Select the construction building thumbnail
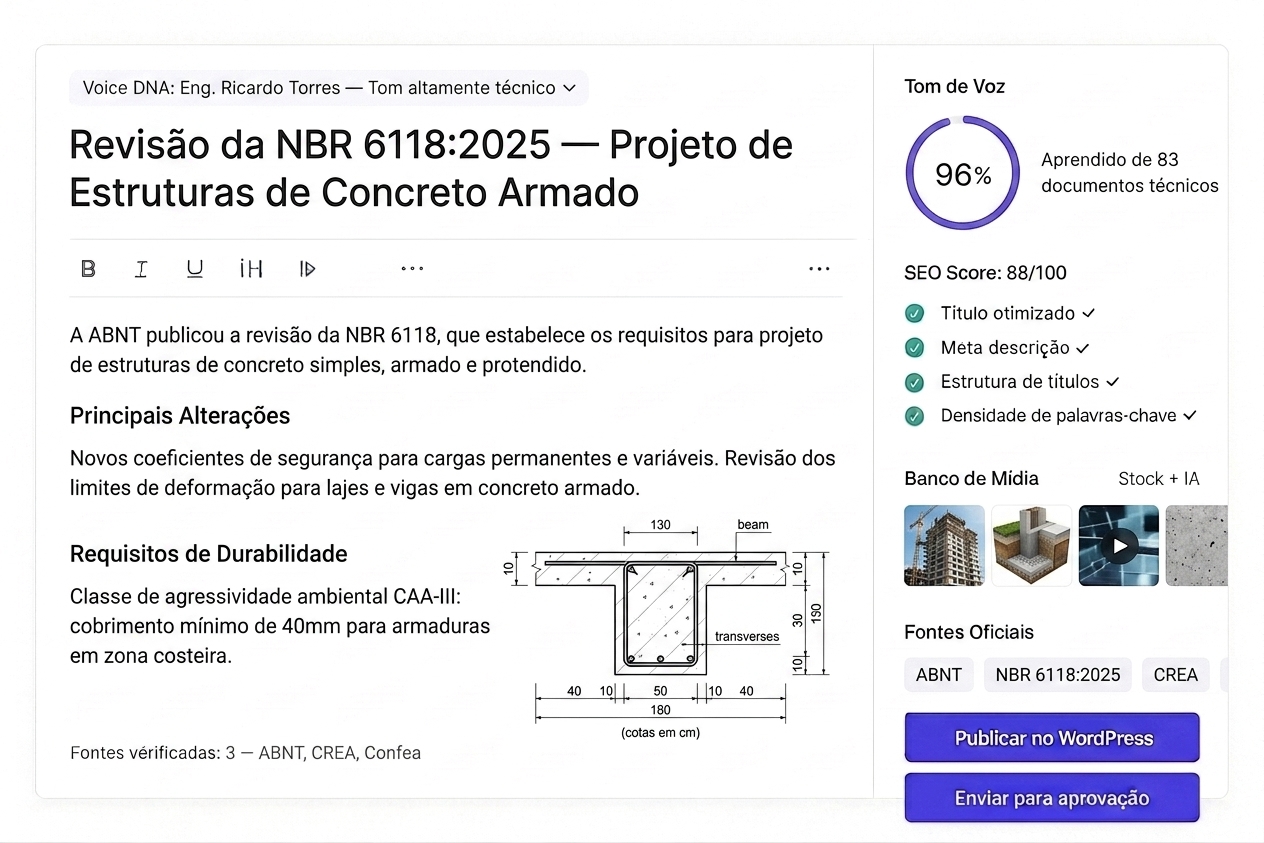Image resolution: width=1264 pixels, height=843 pixels. [x=944, y=545]
